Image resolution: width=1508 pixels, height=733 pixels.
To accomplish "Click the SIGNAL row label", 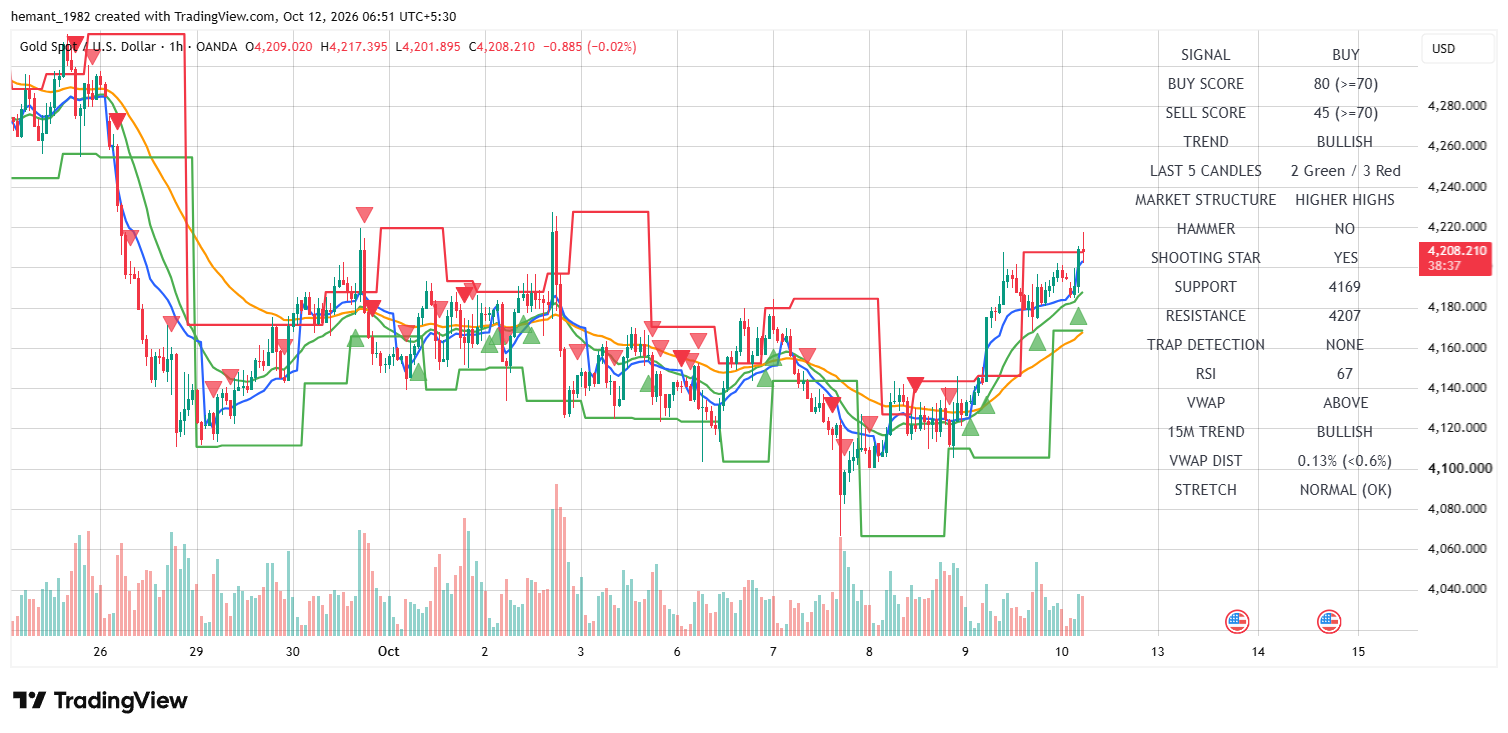I will [x=1205, y=55].
